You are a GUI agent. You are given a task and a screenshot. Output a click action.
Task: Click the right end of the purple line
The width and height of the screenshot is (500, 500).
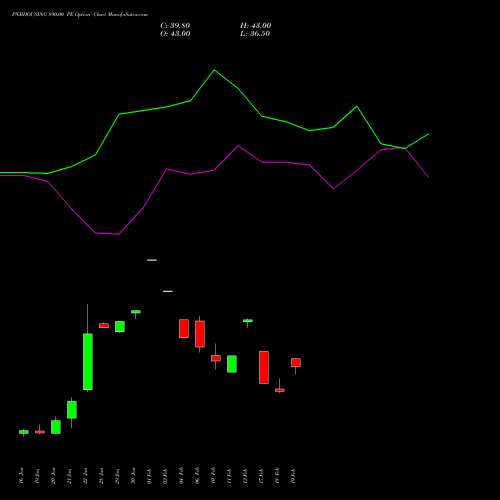click(428, 177)
